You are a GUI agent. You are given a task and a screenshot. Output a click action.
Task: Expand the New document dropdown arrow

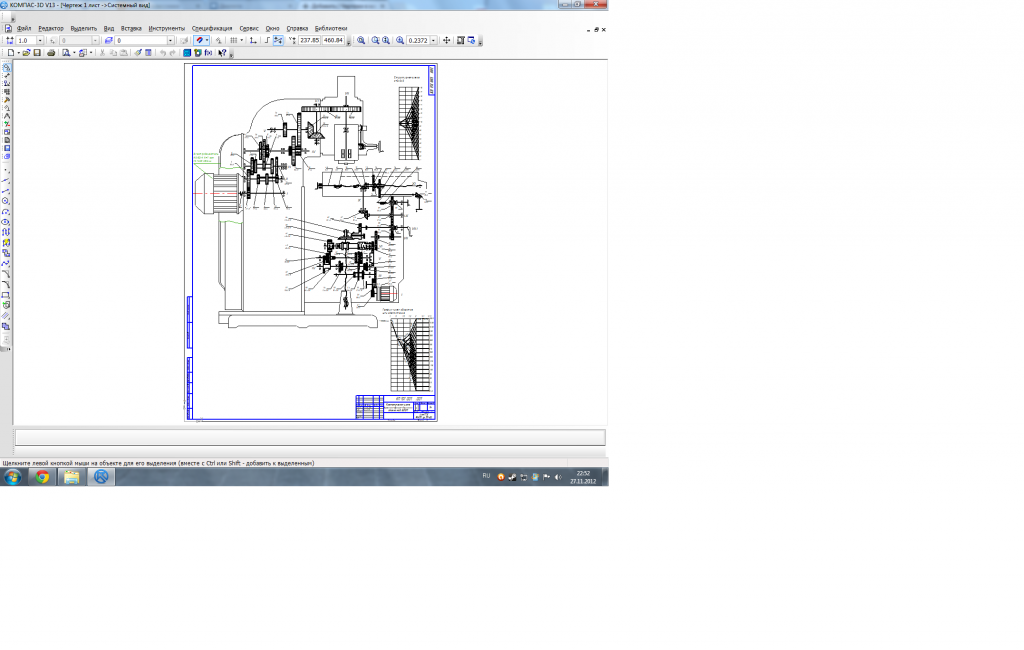pyautogui.click(x=19, y=53)
